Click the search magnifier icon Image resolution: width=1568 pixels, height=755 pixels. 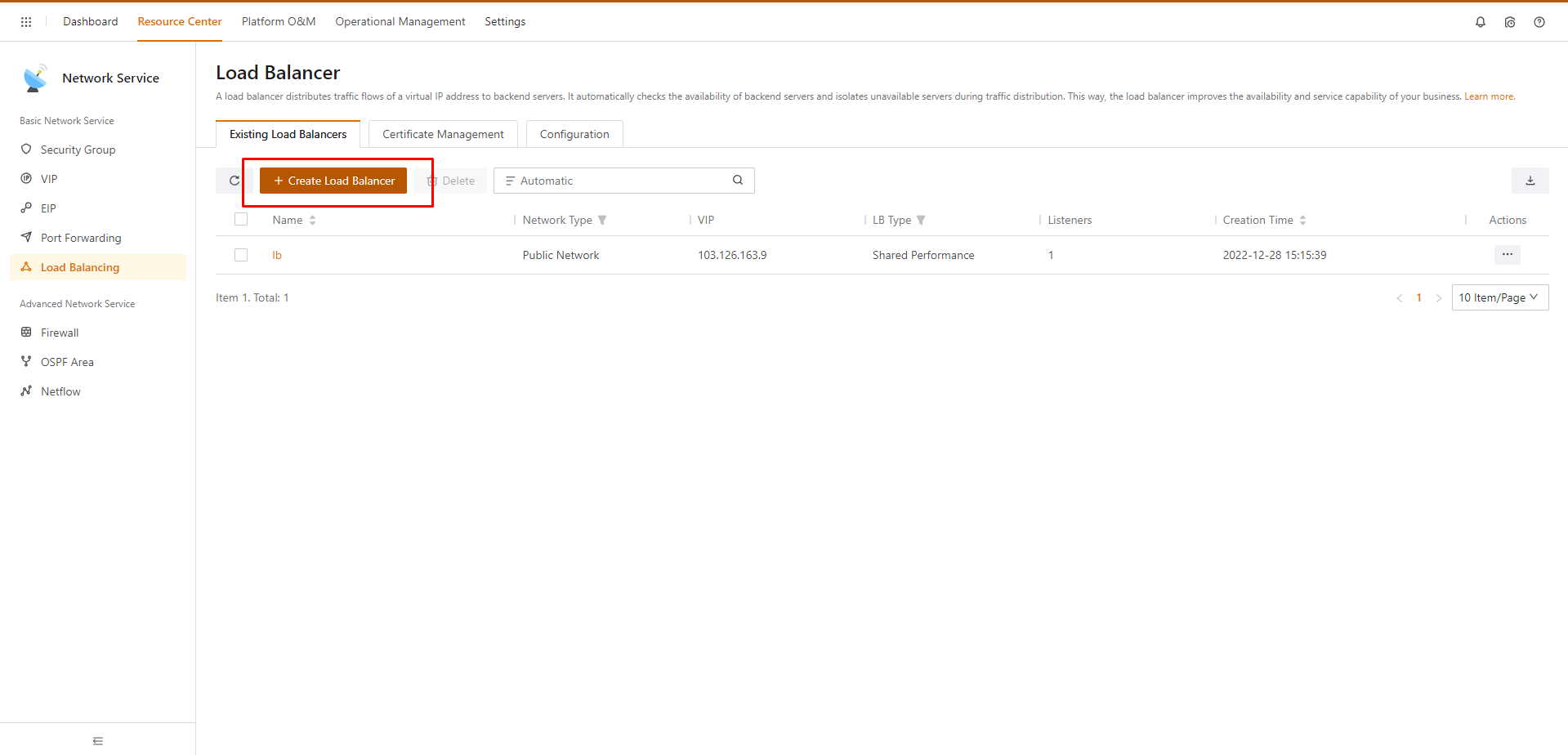(738, 181)
